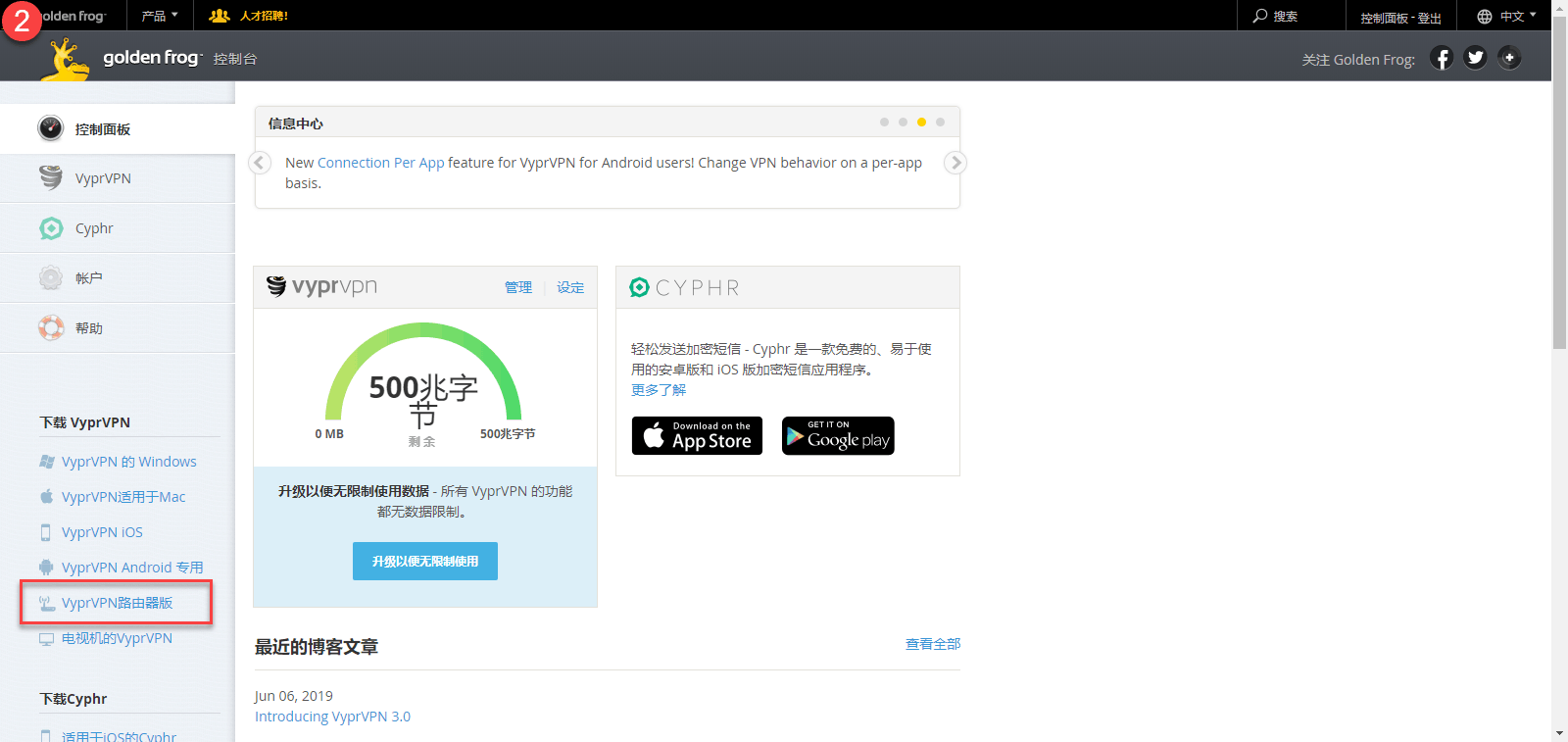
Task: Click the Windows icon beside VyprVPN 的 Windows
Action: point(46,462)
